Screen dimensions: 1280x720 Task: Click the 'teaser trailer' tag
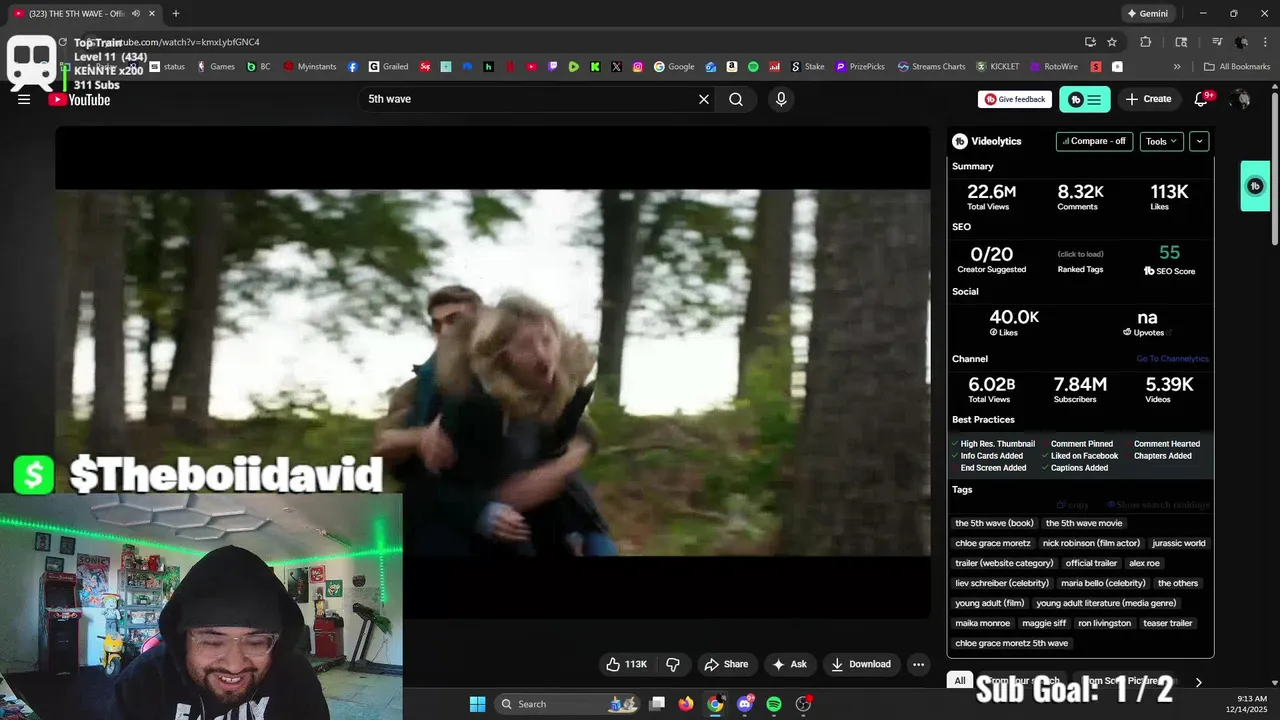(x=1168, y=623)
